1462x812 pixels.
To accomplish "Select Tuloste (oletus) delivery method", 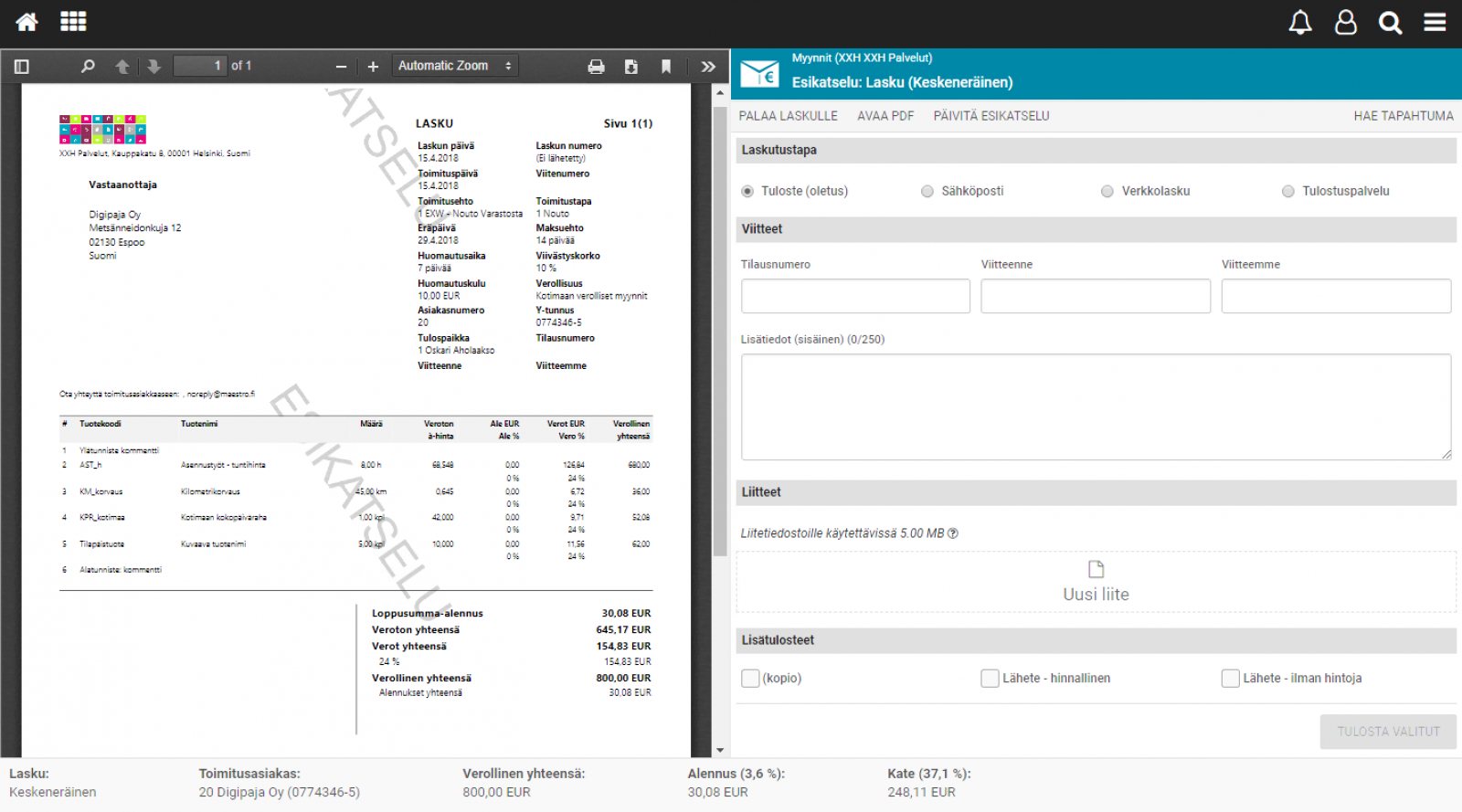I will click(747, 191).
